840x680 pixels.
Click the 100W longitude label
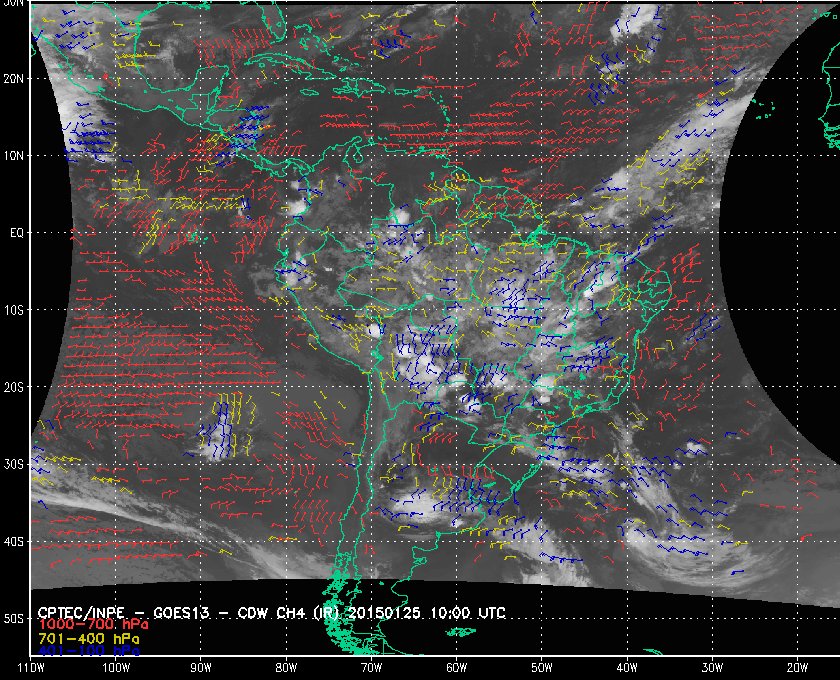point(116,668)
